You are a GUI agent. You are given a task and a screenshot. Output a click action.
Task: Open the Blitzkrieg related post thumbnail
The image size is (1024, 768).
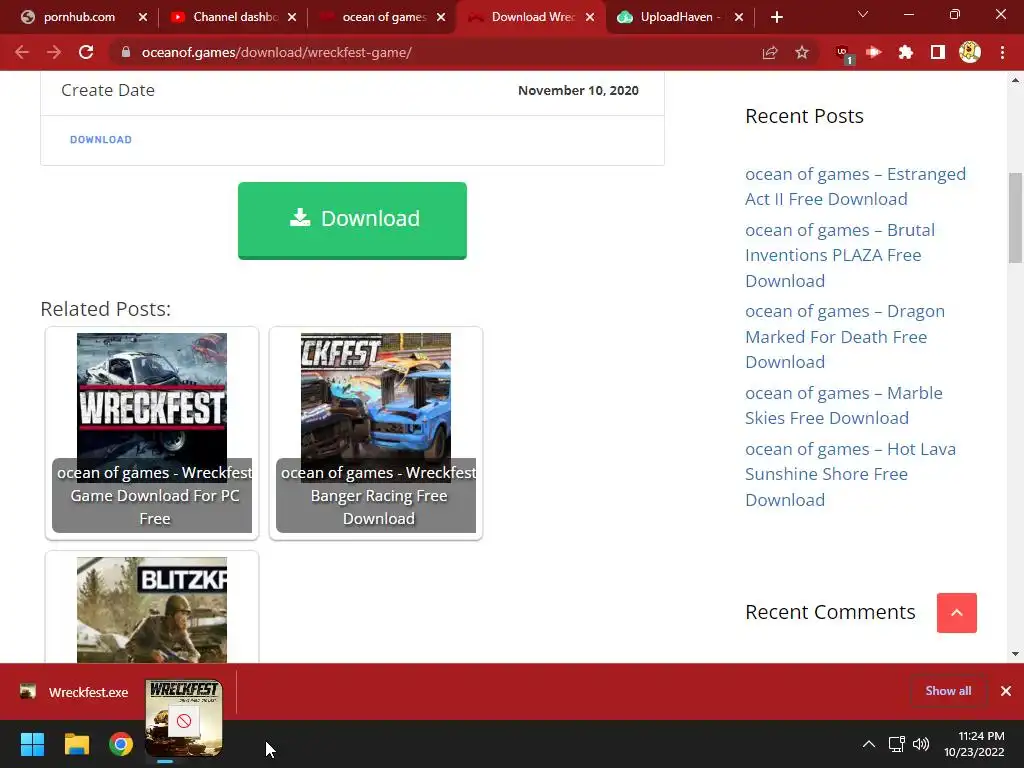152,609
